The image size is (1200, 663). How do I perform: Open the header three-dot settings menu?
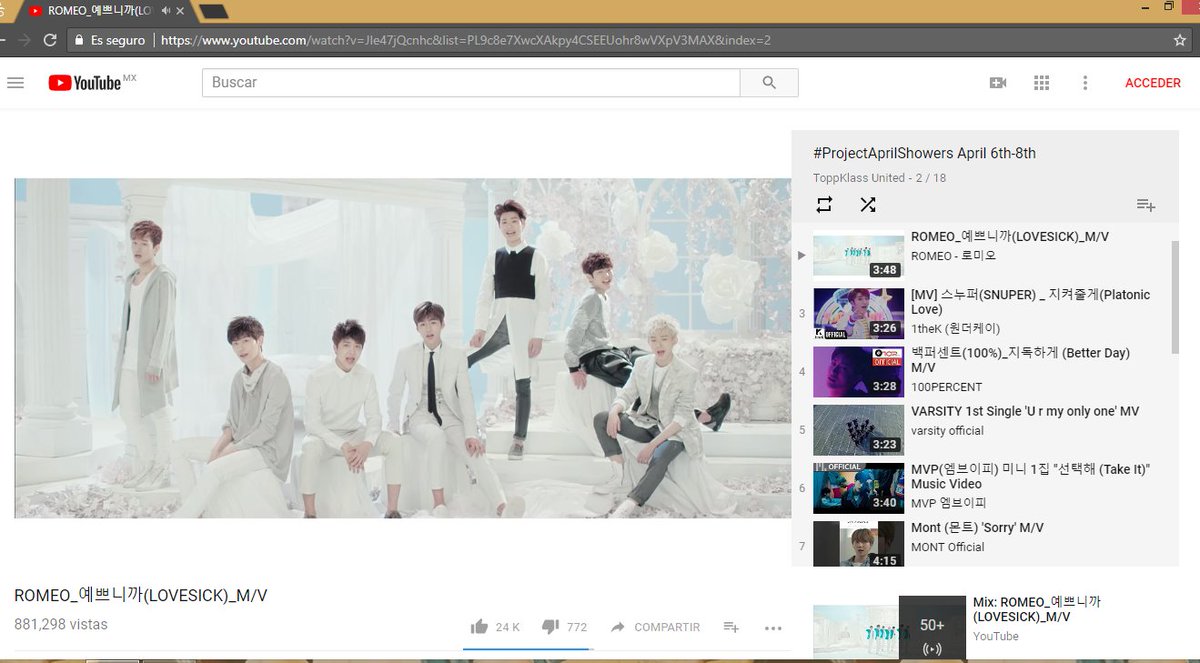(x=1085, y=83)
